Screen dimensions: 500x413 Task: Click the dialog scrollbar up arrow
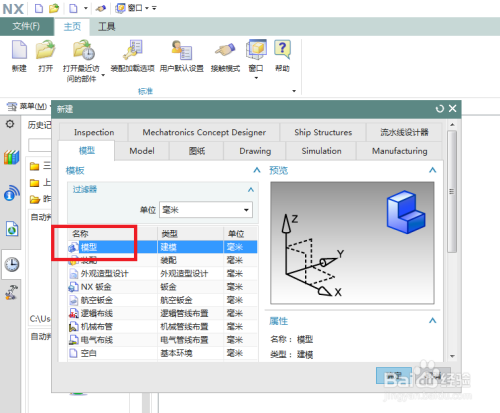coord(452,125)
